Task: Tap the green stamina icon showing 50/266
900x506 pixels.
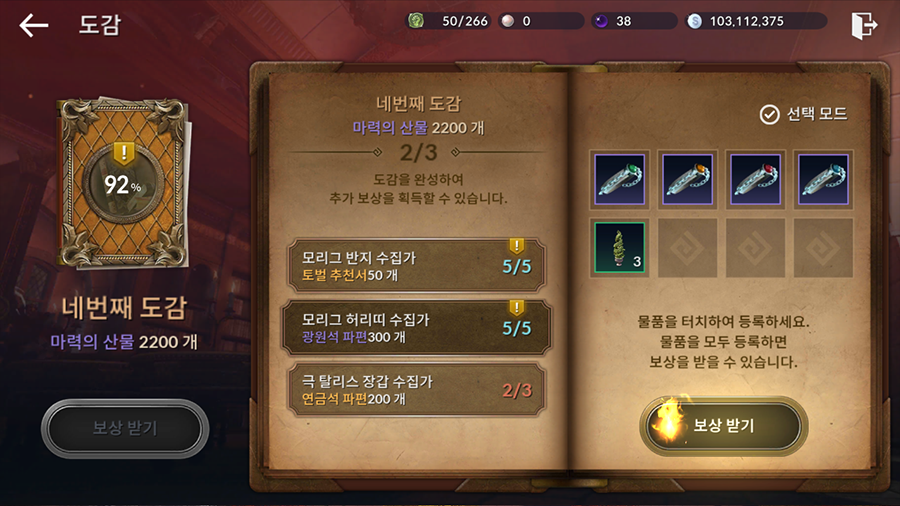Action: coord(416,21)
